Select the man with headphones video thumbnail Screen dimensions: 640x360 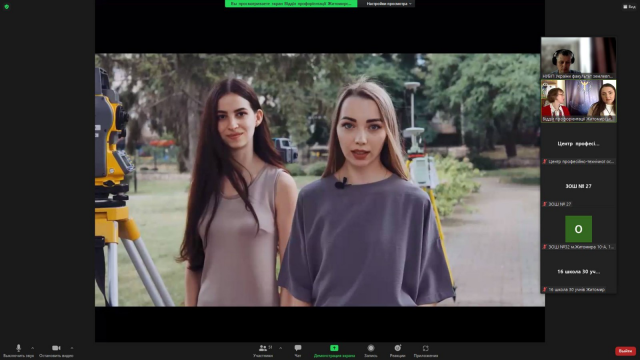click(x=578, y=58)
